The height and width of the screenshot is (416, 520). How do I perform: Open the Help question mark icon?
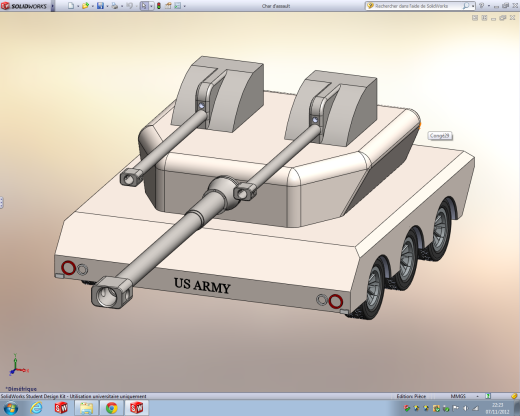click(481, 6)
